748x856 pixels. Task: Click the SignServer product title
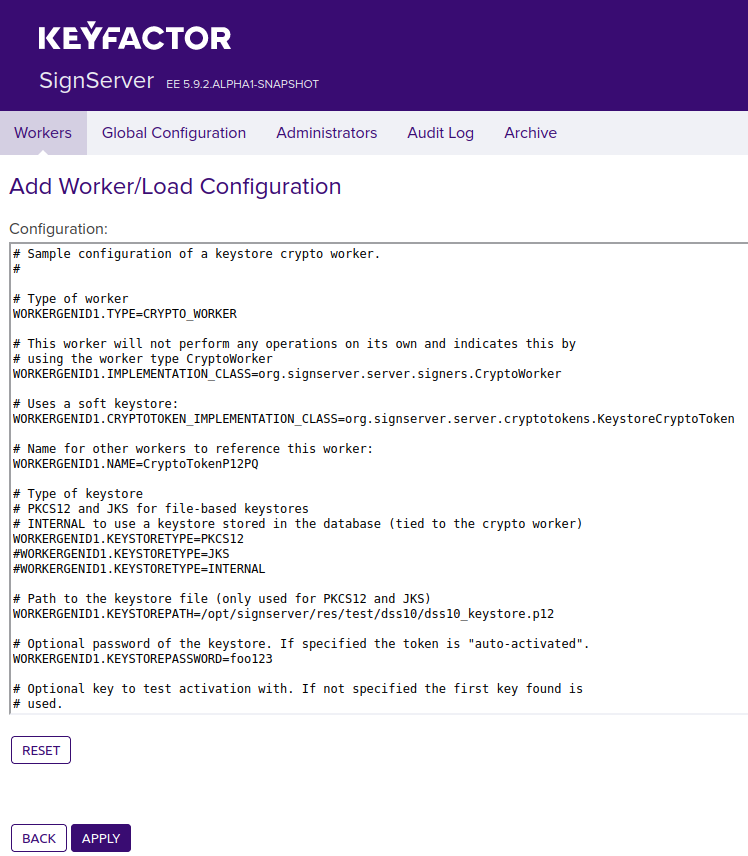click(x=96, y=81)
